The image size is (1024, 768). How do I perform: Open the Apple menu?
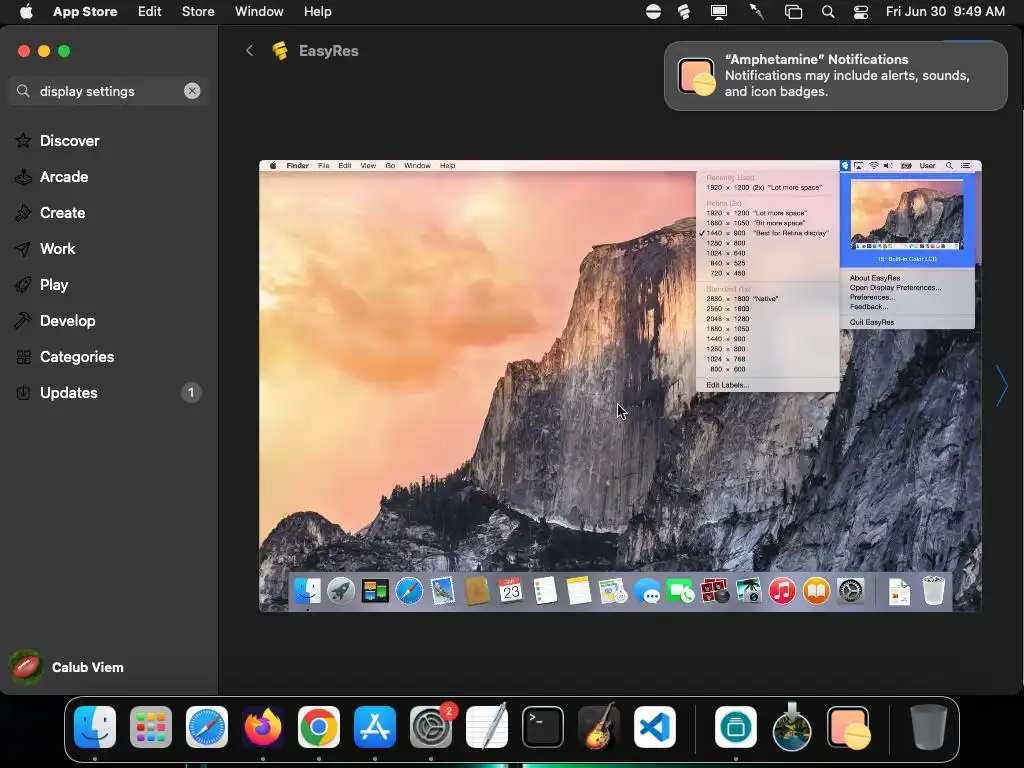coord(26,11)
